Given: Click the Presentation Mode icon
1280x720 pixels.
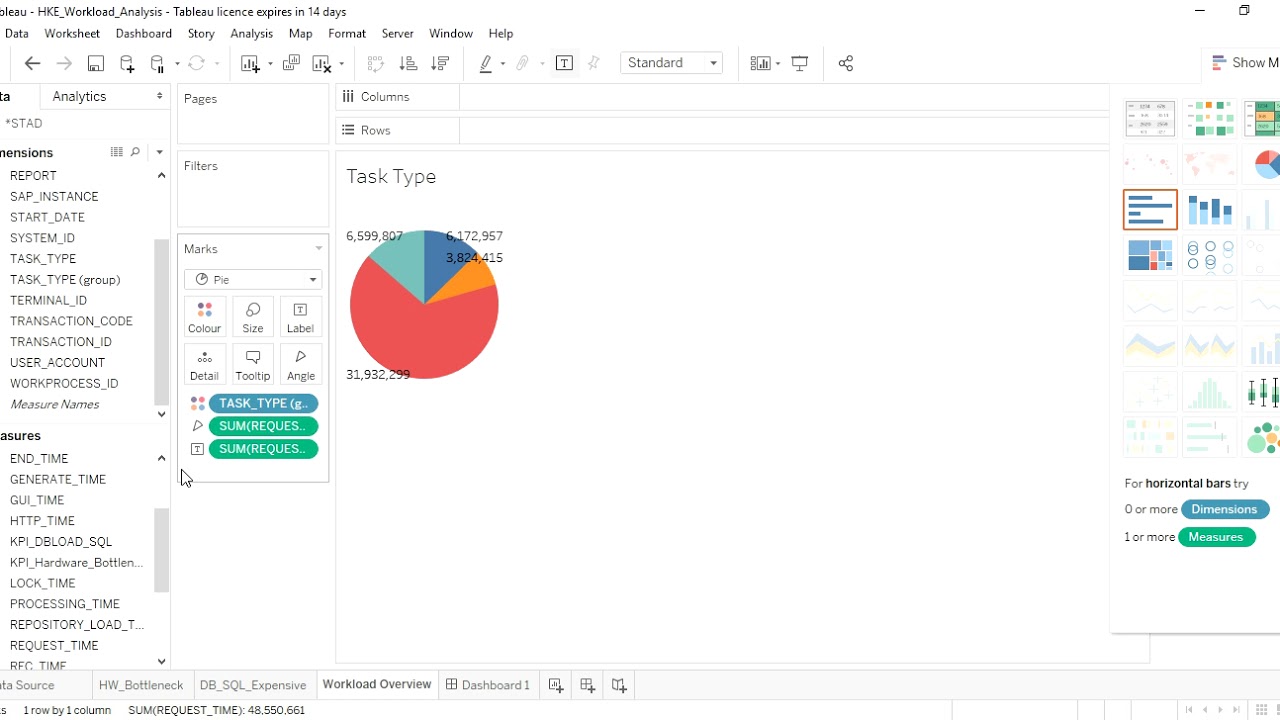Looking at the screenshot, I should 800,63.
